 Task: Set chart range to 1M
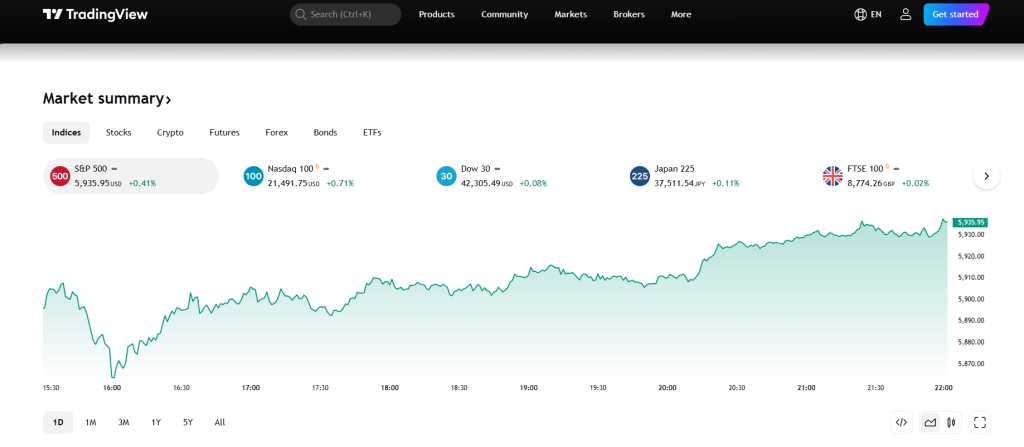[90, 422]
